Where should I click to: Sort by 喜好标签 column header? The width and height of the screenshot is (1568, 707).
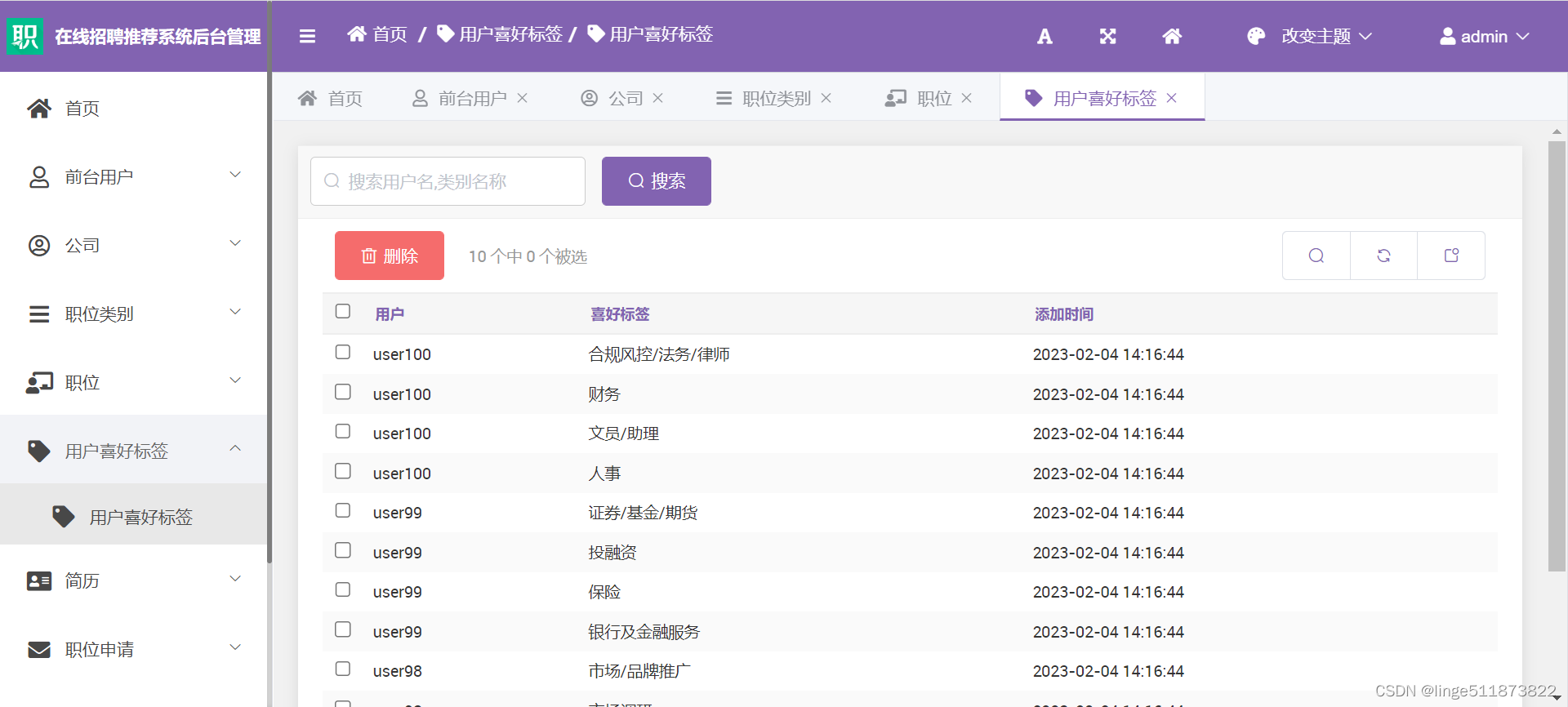(x=620, y=314)
